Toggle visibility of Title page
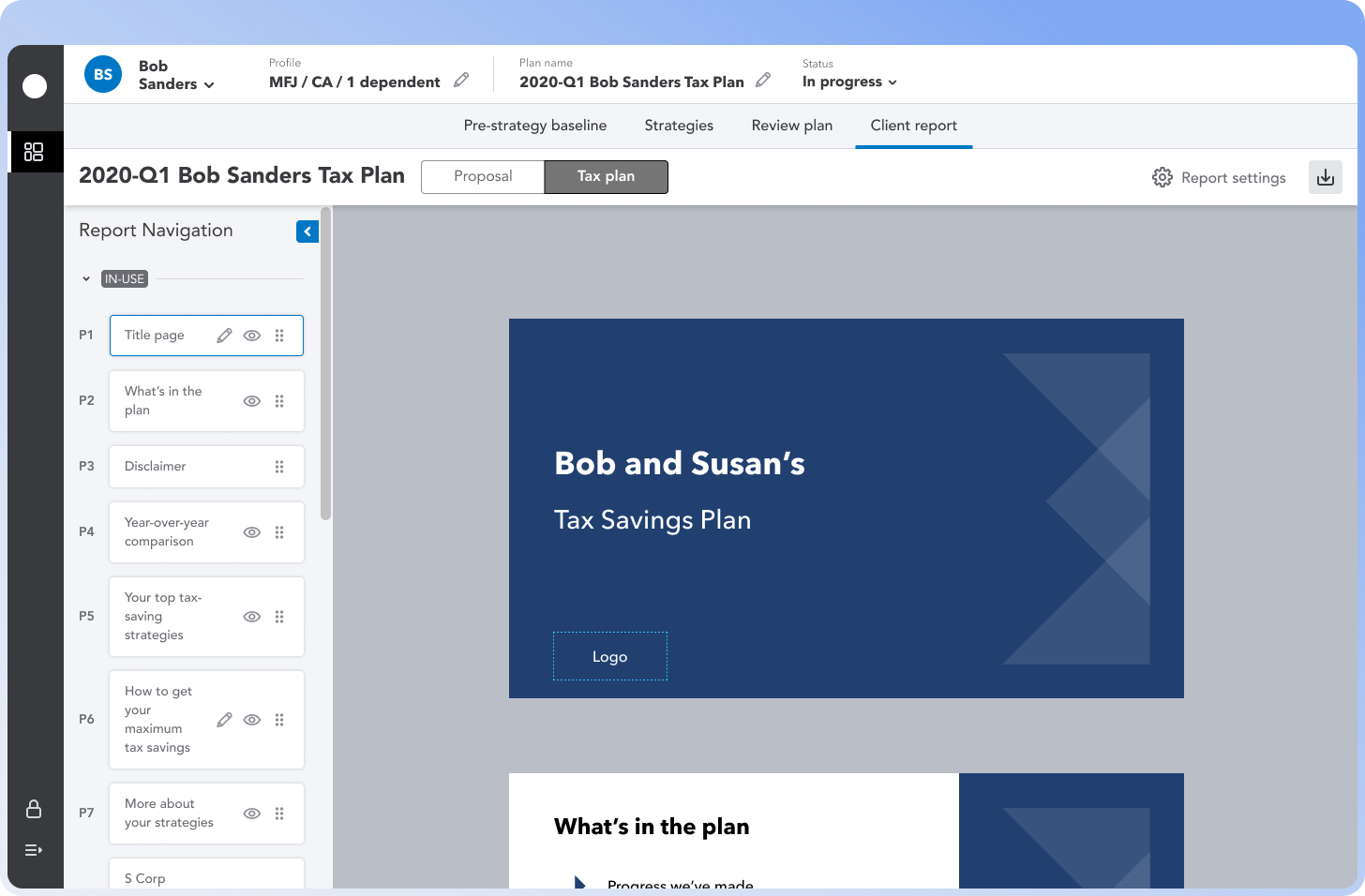The width and height of the screenshot is (1365, 896). pyautogui.click(x=252, y=336)
